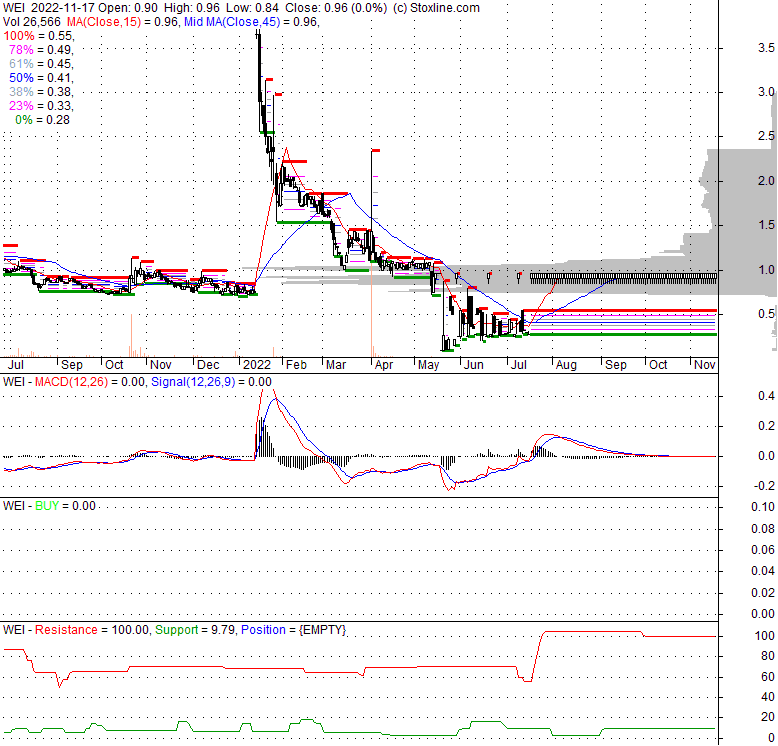Click the 0.10 BUY axis value
The width and height of the screenshot is (778, 746).
point(763,507)
